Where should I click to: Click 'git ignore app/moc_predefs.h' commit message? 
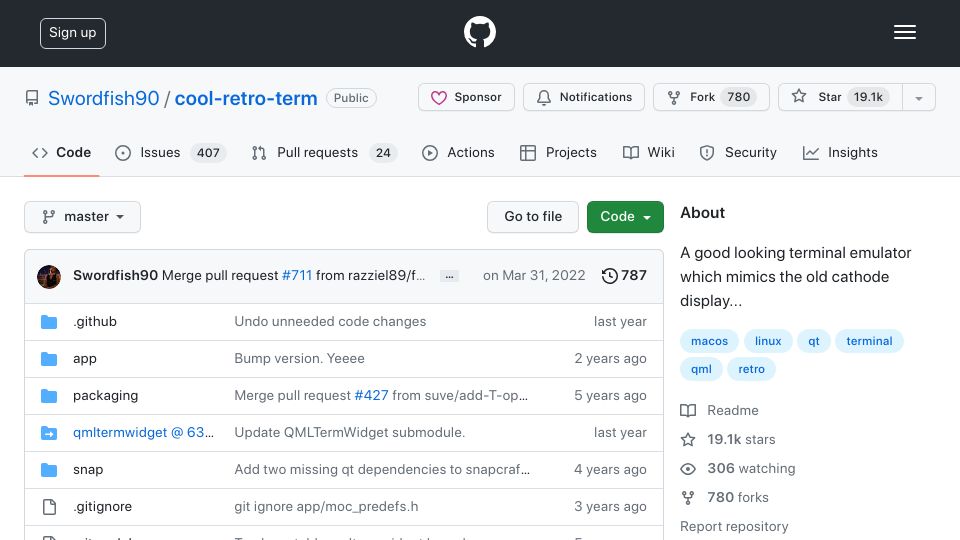(326, 506)
